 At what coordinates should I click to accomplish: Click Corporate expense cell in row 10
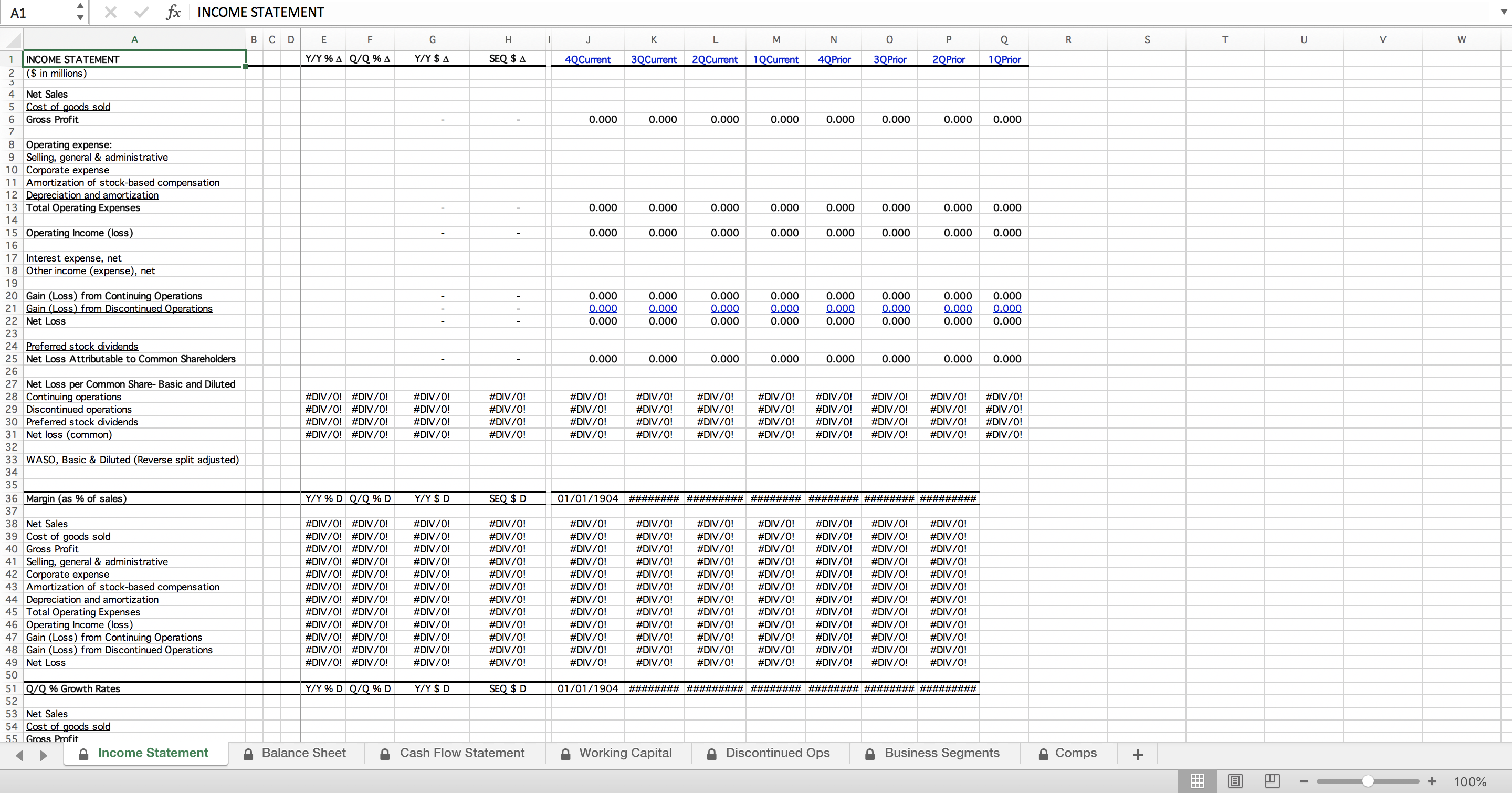[134, 170]
